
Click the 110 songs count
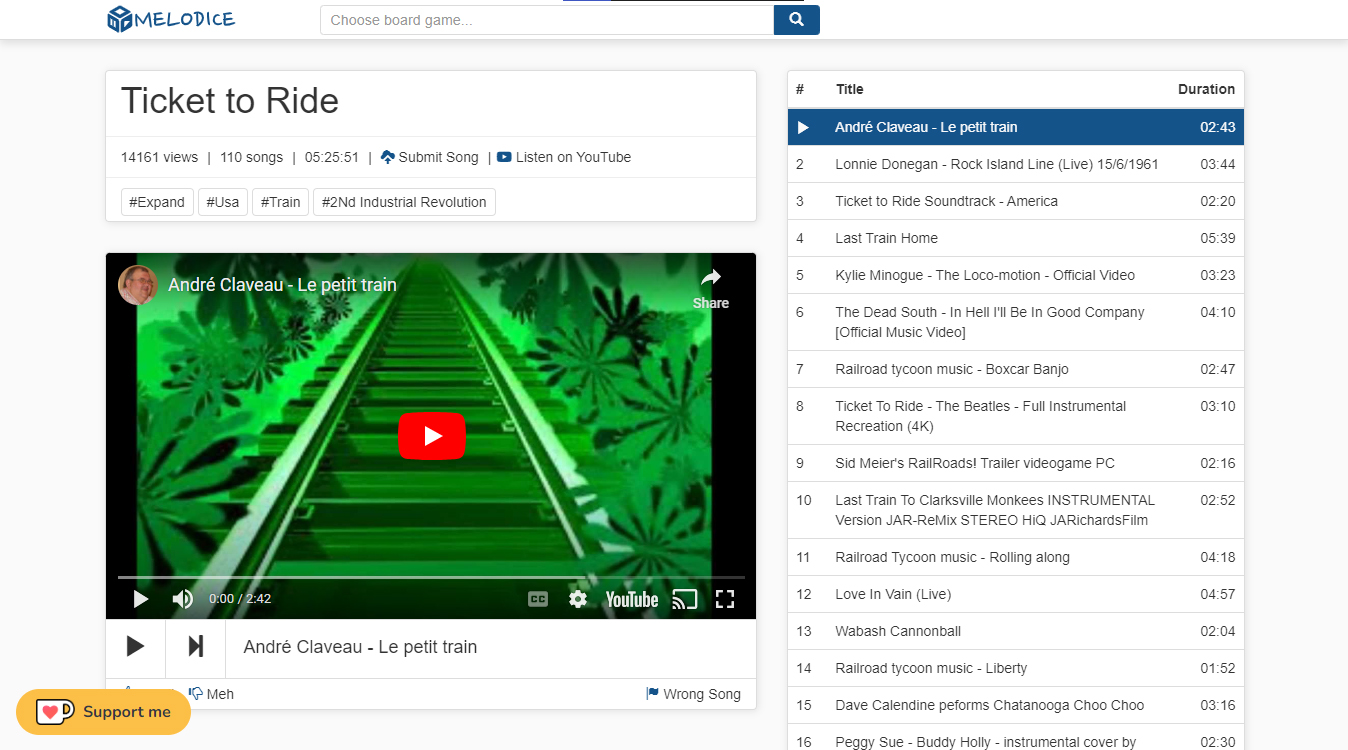251,157
